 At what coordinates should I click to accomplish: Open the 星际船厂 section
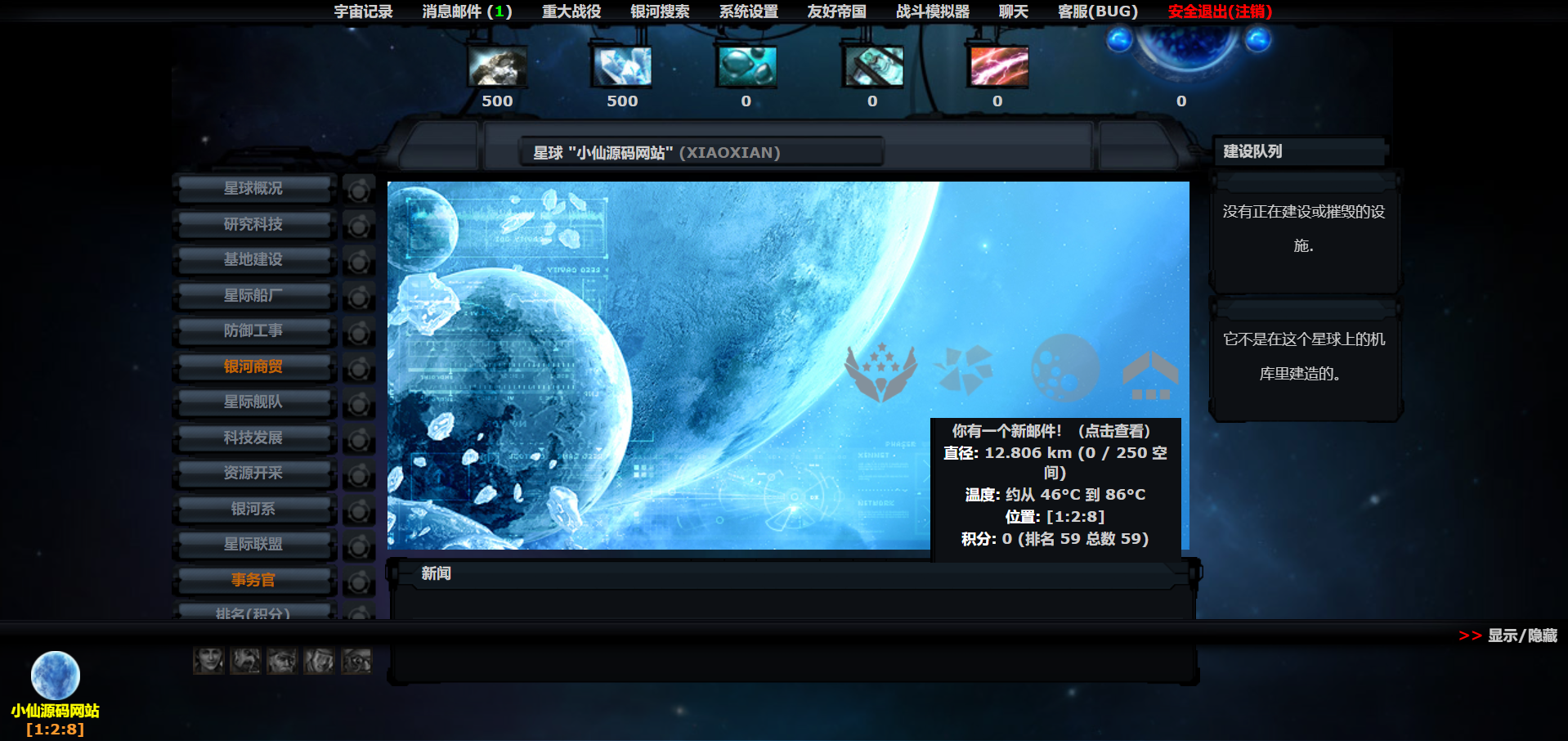(253, 295)
